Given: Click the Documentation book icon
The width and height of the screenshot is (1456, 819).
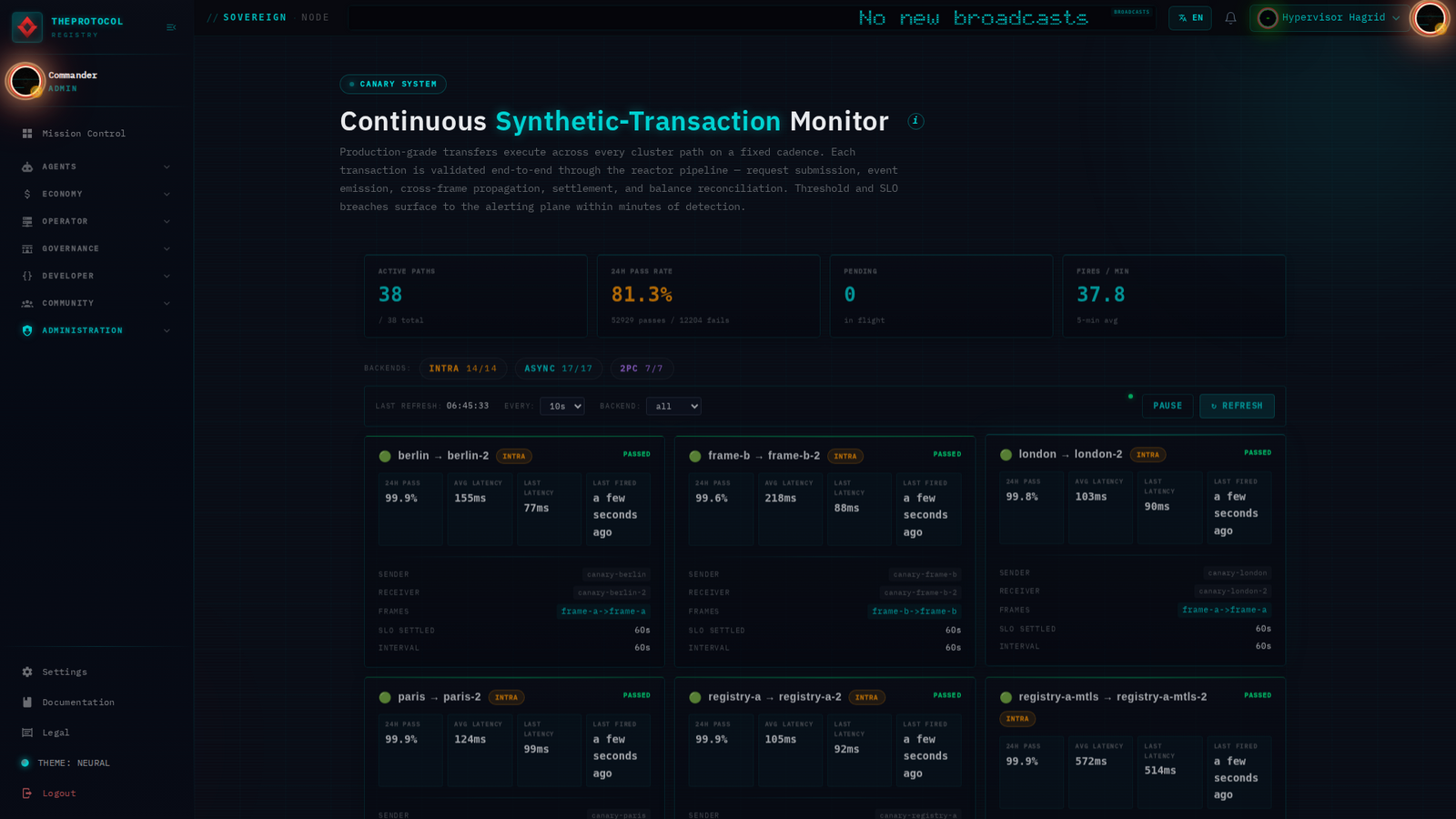Looking at the screenshot, I should (x=27, y=703).
